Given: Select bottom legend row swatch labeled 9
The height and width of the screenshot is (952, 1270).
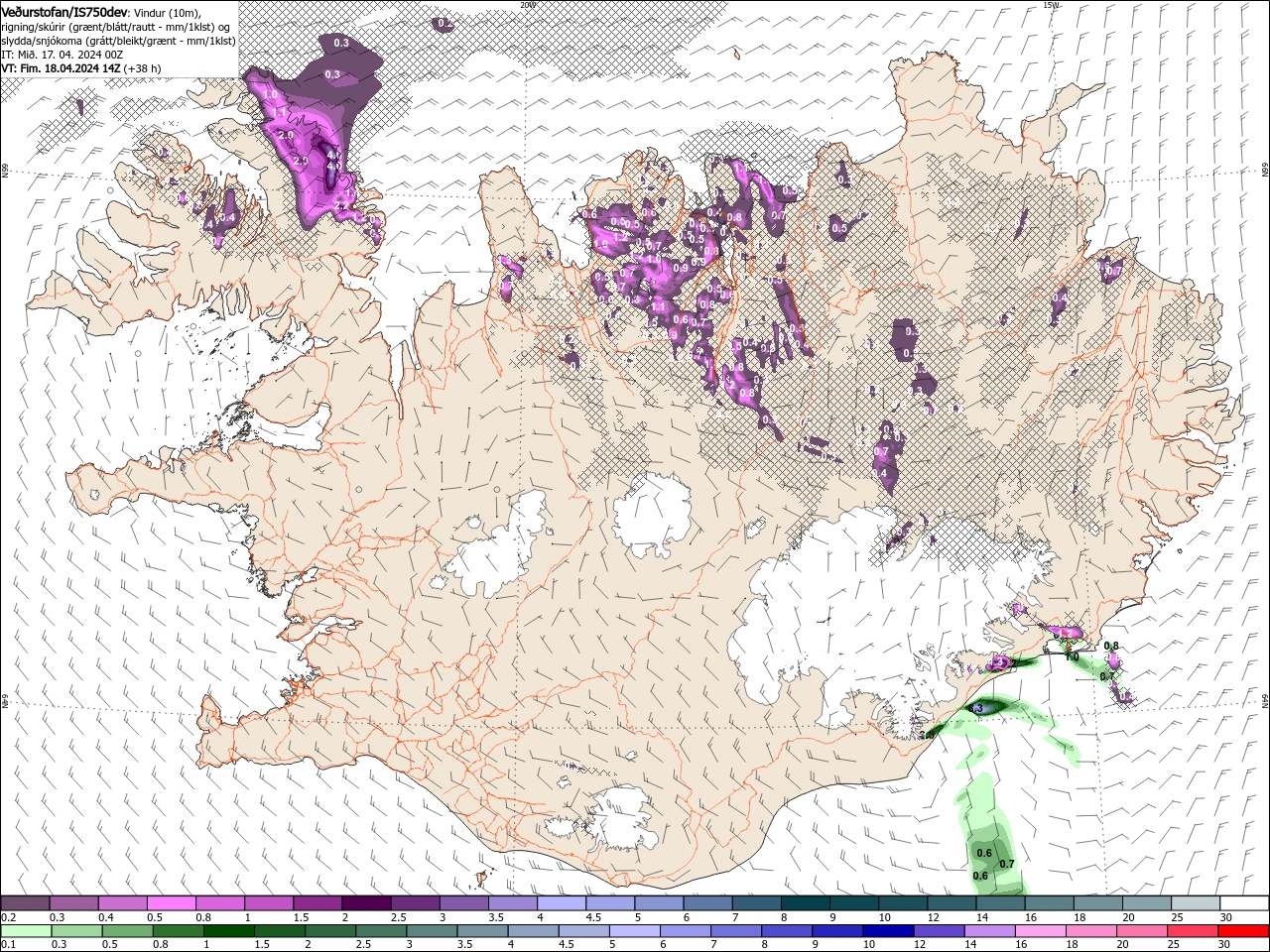Looking at the screenshot, I should (837, 931).
